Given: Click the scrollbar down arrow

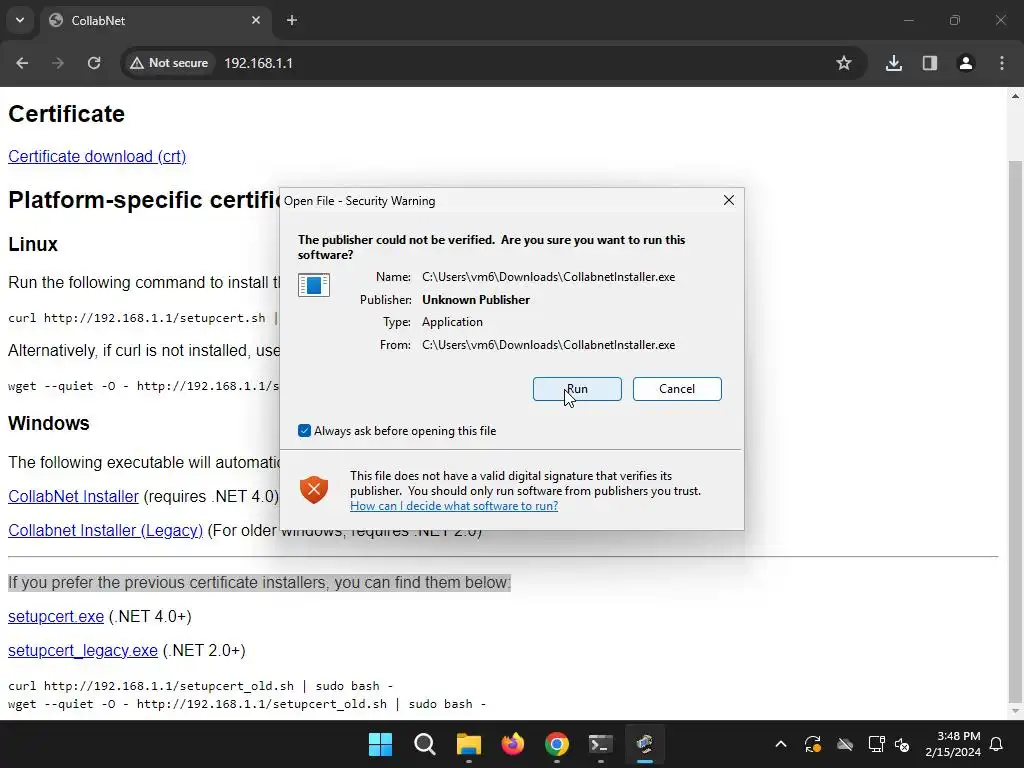Looking at the screenshot, I should pos(1015,711).
